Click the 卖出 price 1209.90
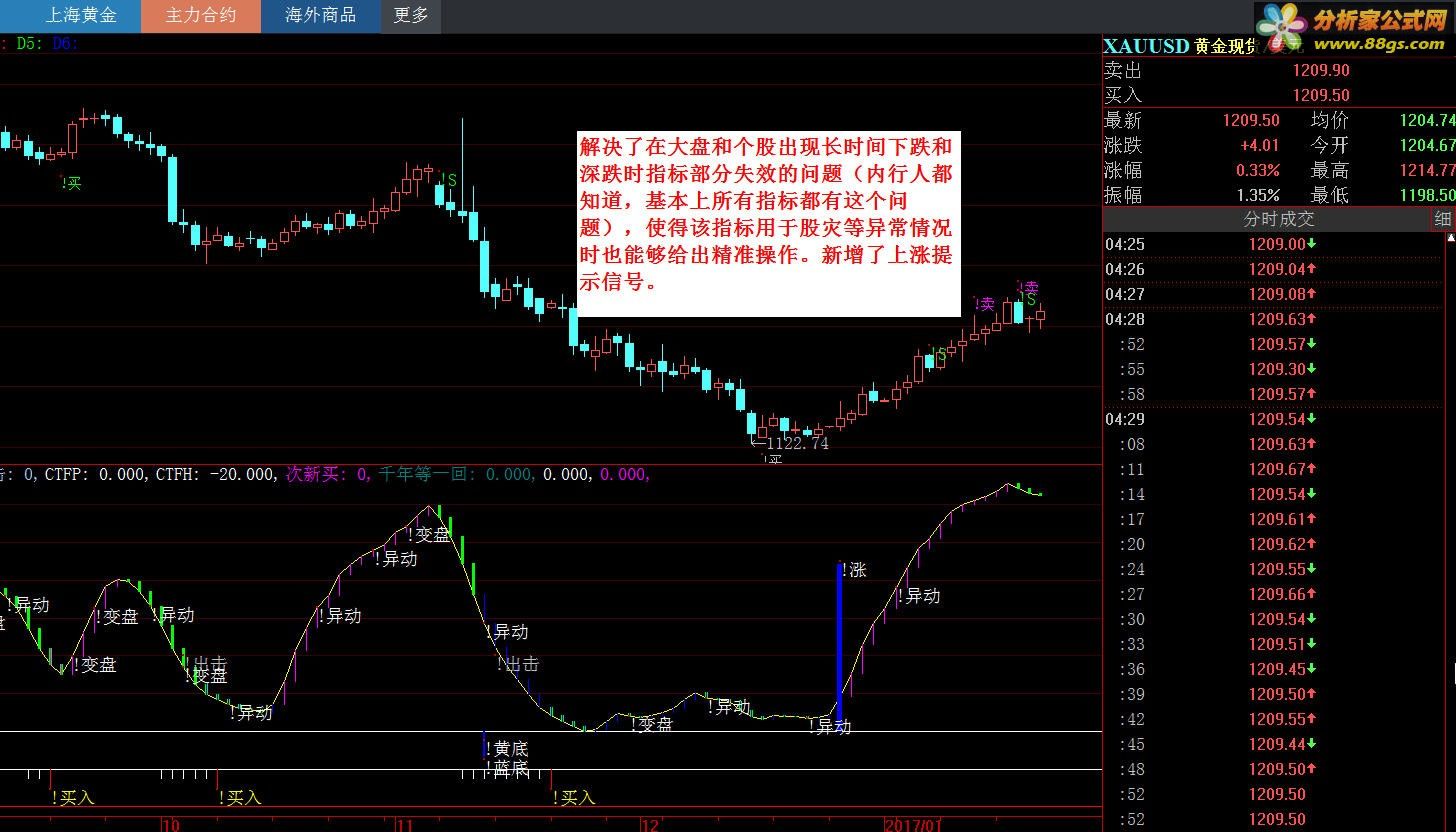This screenshot has height=832, width=1456. (1320, 70)
